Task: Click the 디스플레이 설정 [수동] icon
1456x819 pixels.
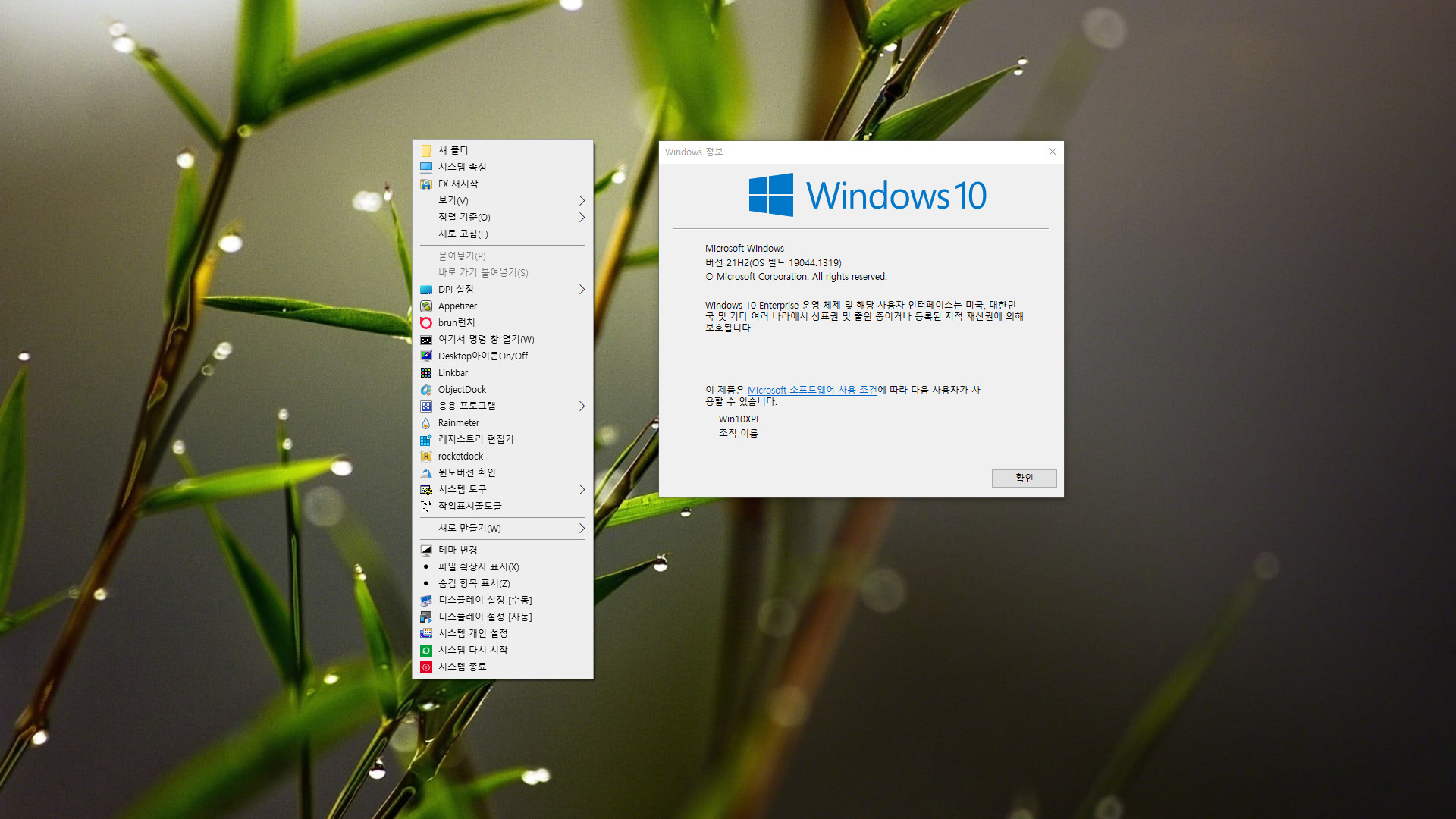Action: (x=426, y=600)
